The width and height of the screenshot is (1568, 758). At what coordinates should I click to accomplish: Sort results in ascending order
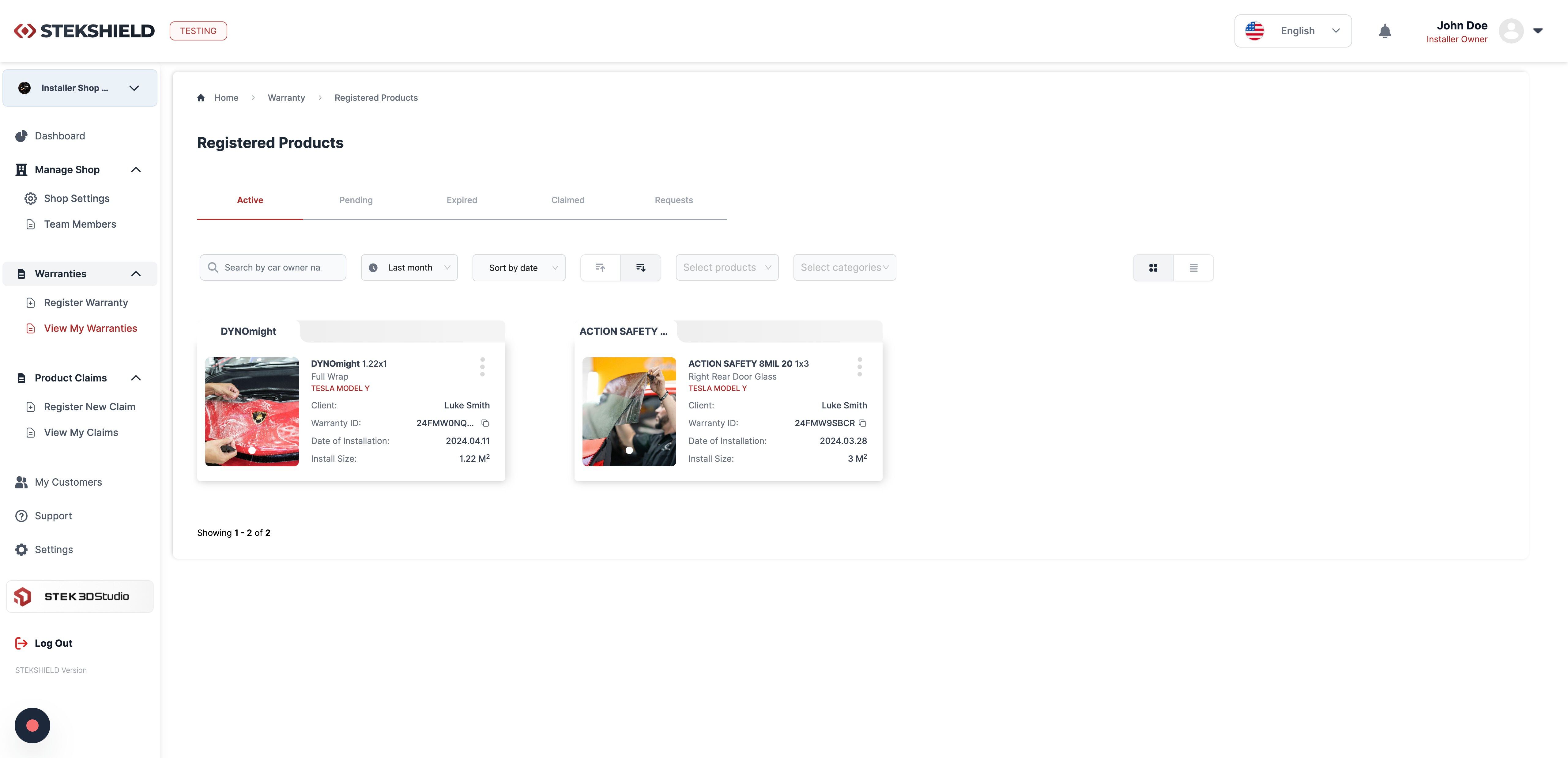[x=600, y=268]
